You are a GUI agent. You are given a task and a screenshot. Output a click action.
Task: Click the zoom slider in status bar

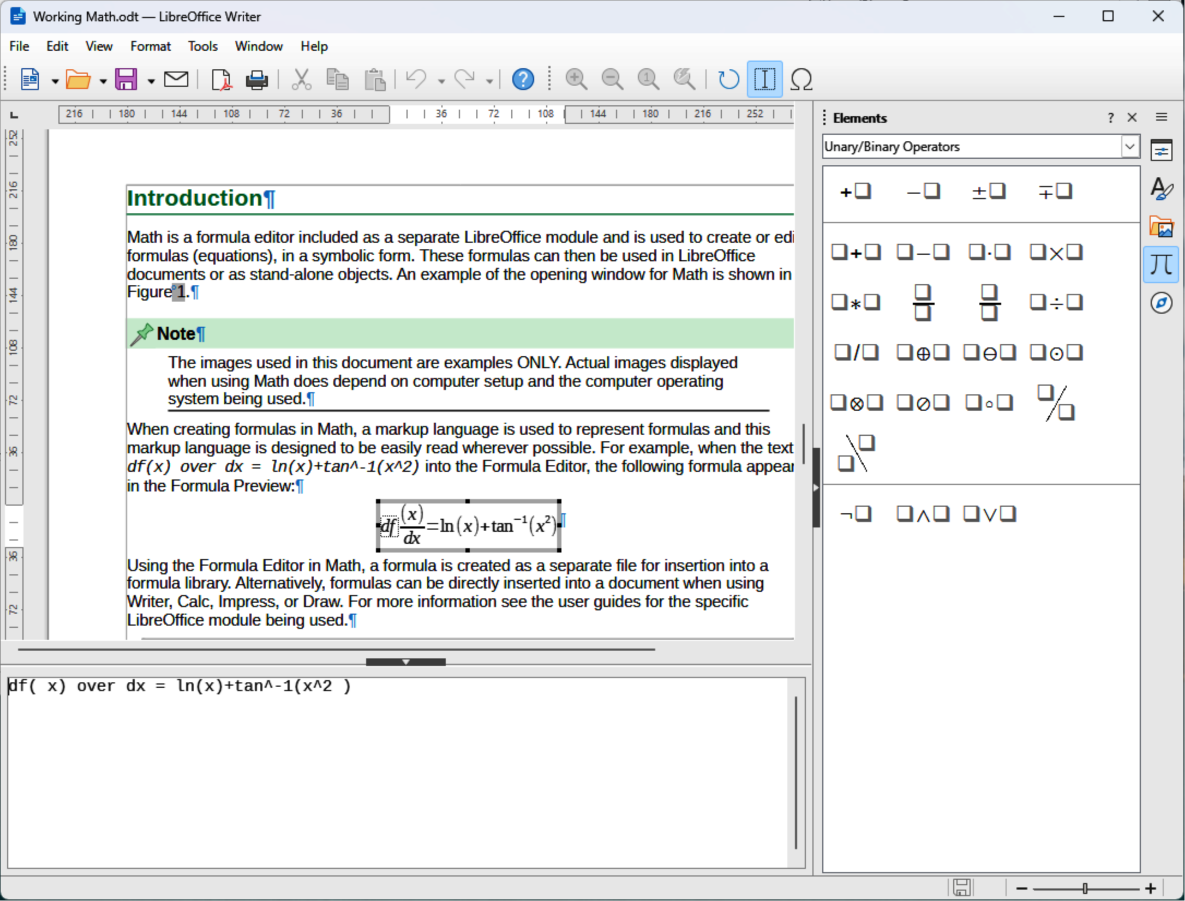[1085, 888]
